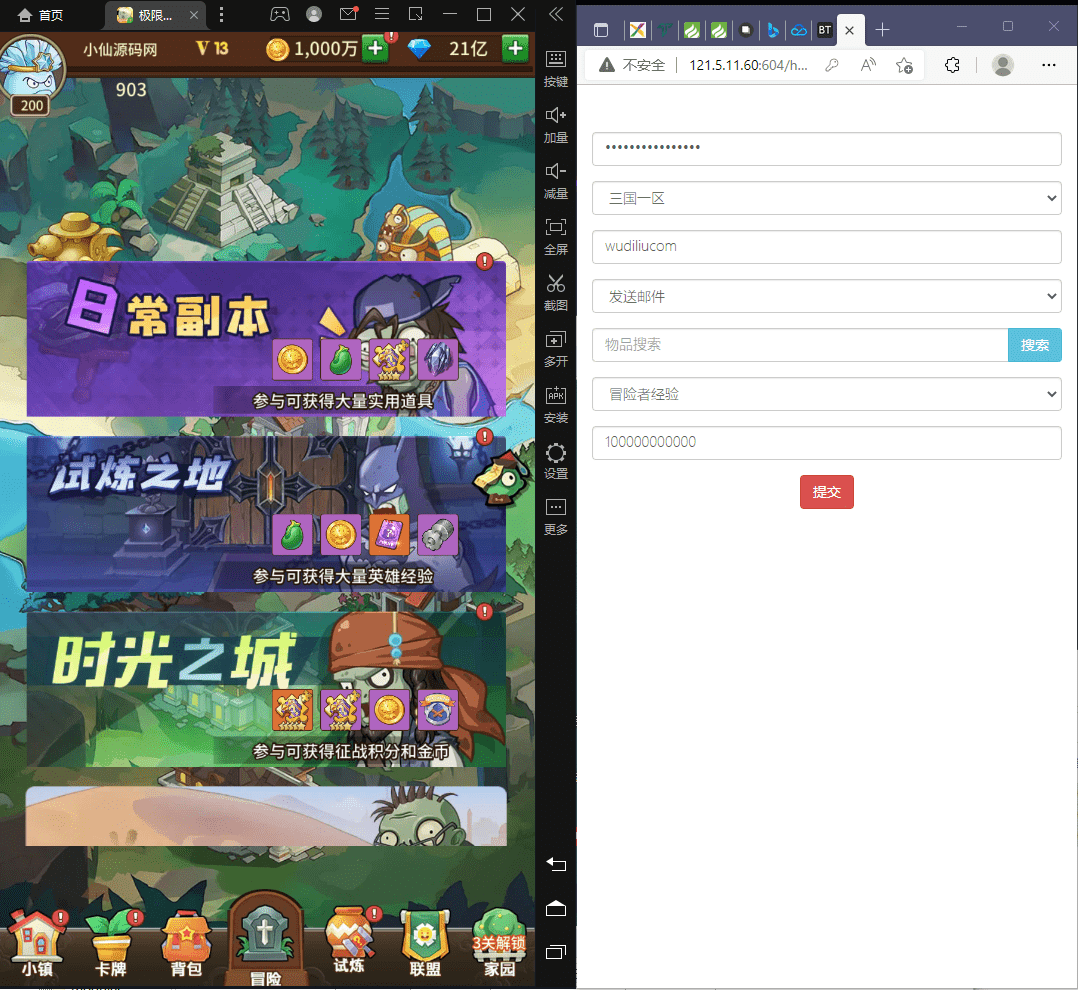The width and height of the screenshot is (1078, 990).
Task: Open 背包 backpack in bottom navigation
Action: pyautogui.click(x=186, y=943)
